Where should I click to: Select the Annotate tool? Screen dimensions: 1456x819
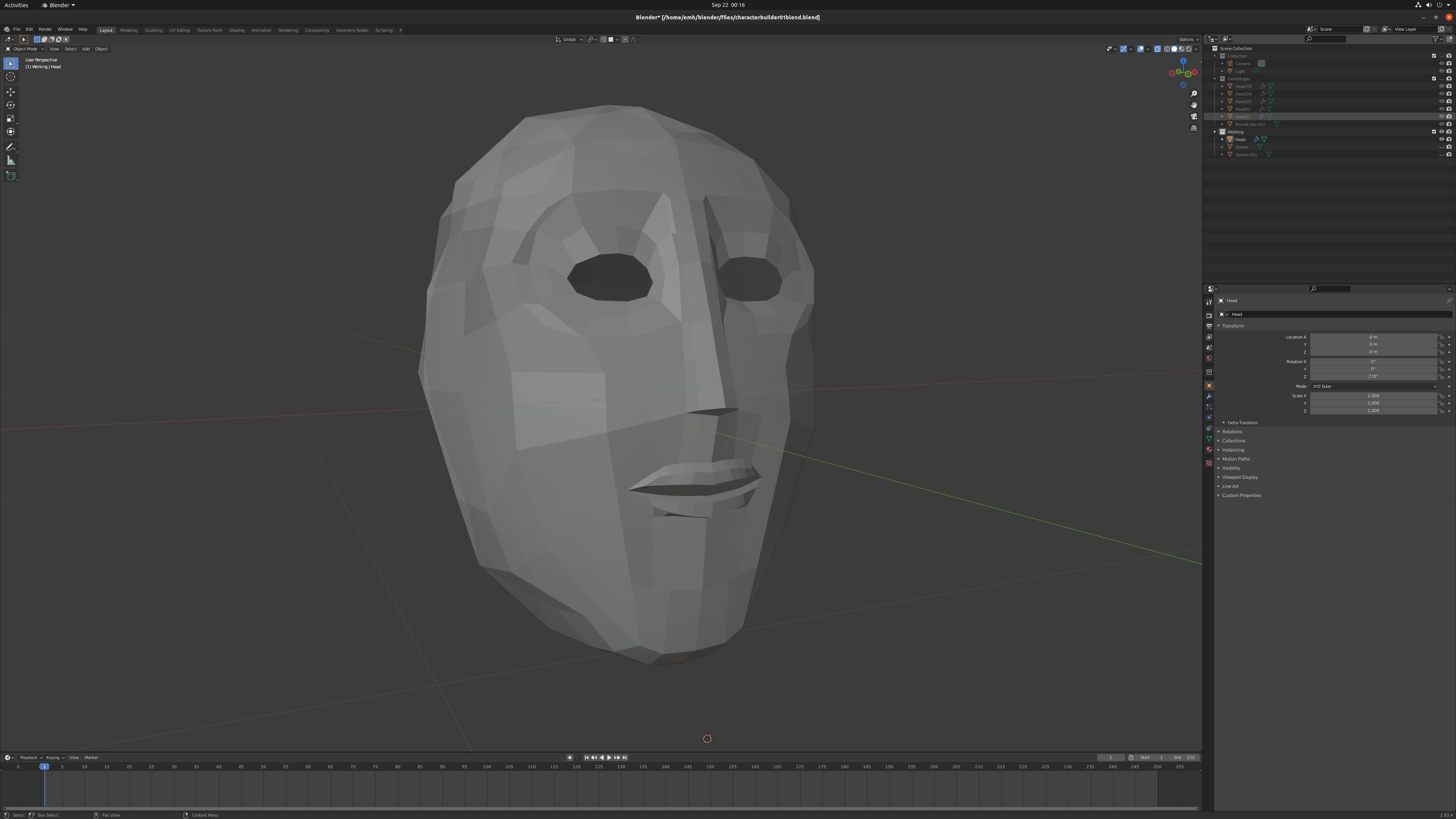[11, 147]
